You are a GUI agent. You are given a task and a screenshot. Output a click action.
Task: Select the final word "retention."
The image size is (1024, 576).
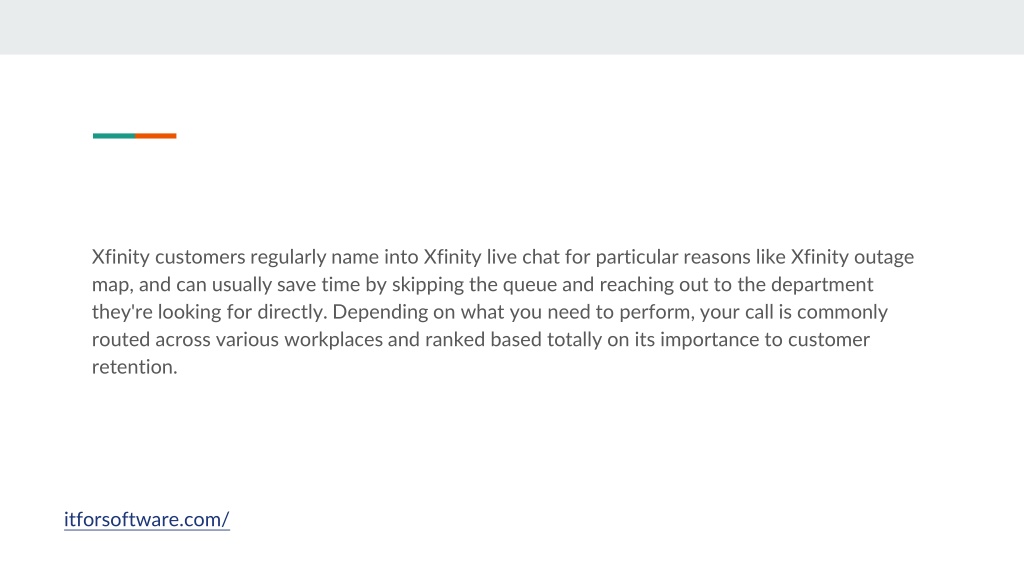pyautogui.click(x=135, y=367)
